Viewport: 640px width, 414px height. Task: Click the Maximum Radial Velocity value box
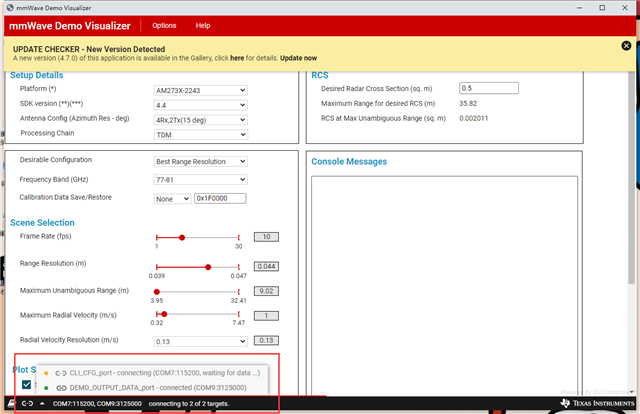tap(267, 316)
